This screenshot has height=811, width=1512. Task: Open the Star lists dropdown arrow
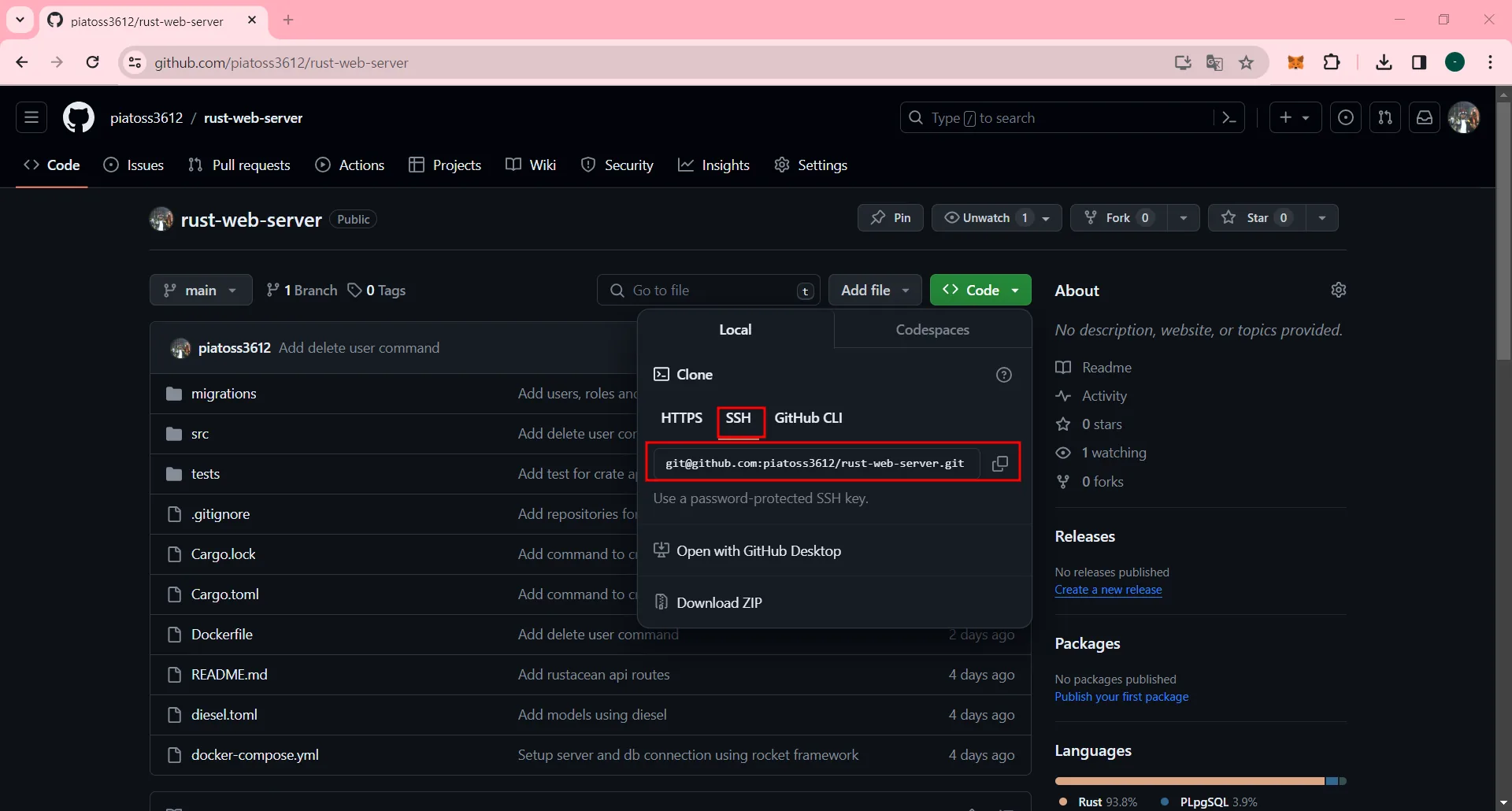pos(1322,218)
